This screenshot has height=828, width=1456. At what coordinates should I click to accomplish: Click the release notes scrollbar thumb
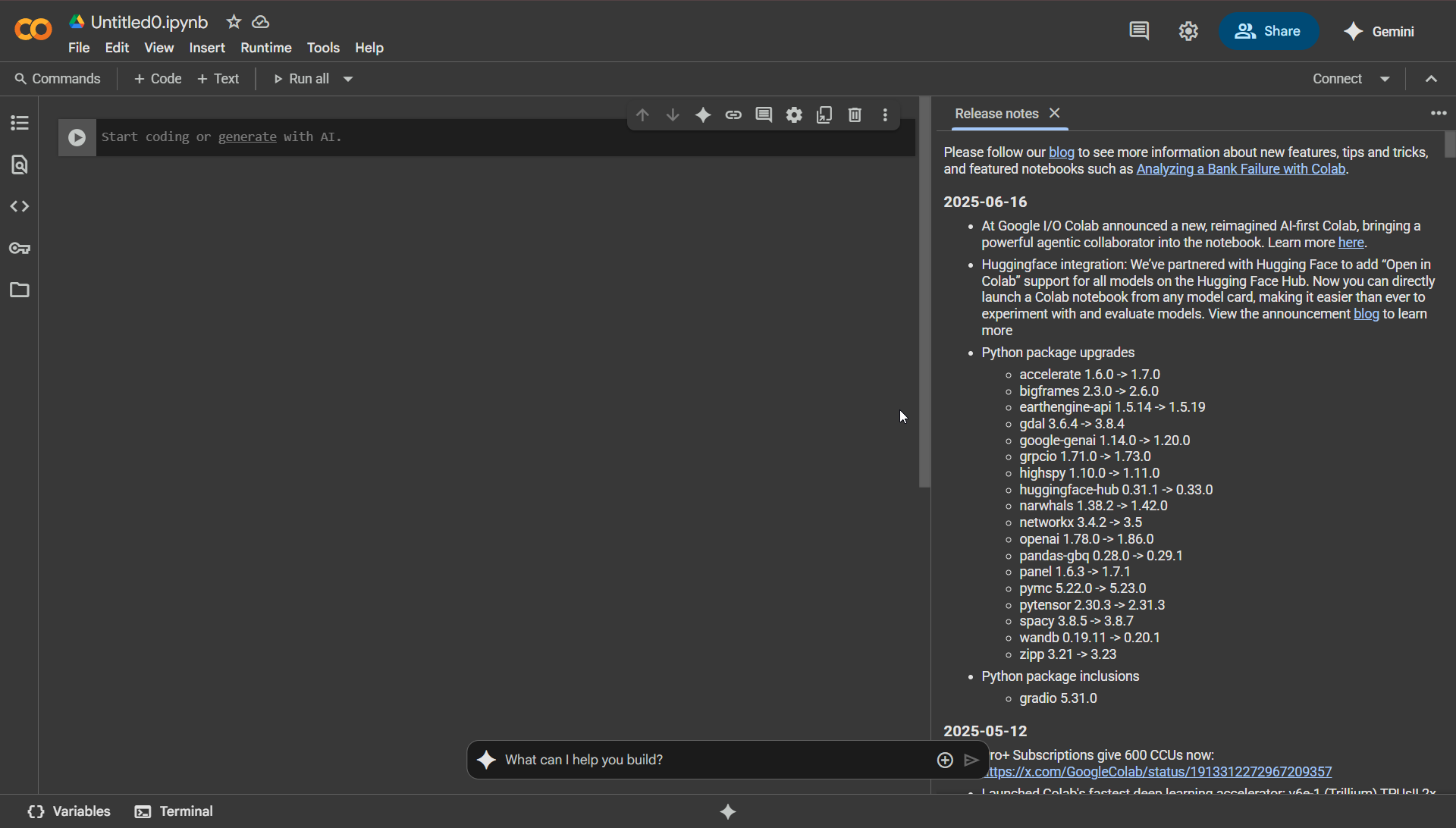coord(1450,144)
